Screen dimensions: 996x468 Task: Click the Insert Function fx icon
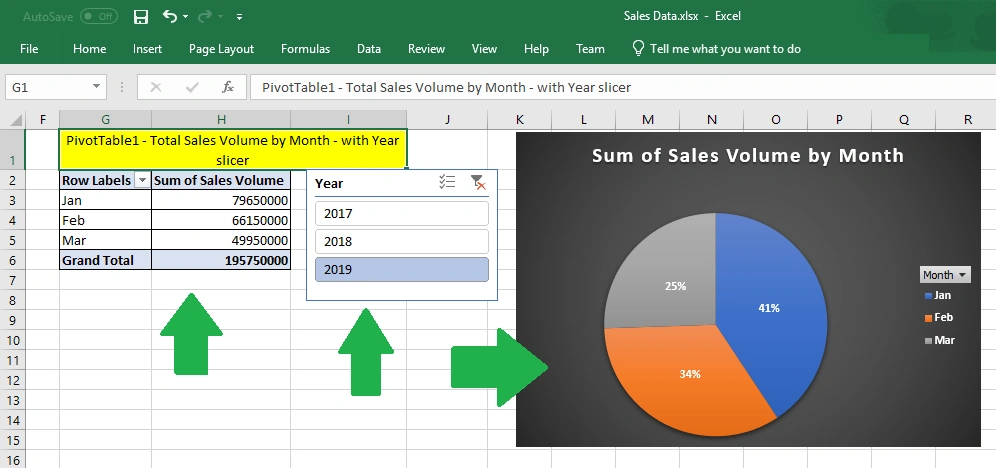[228, 88]
